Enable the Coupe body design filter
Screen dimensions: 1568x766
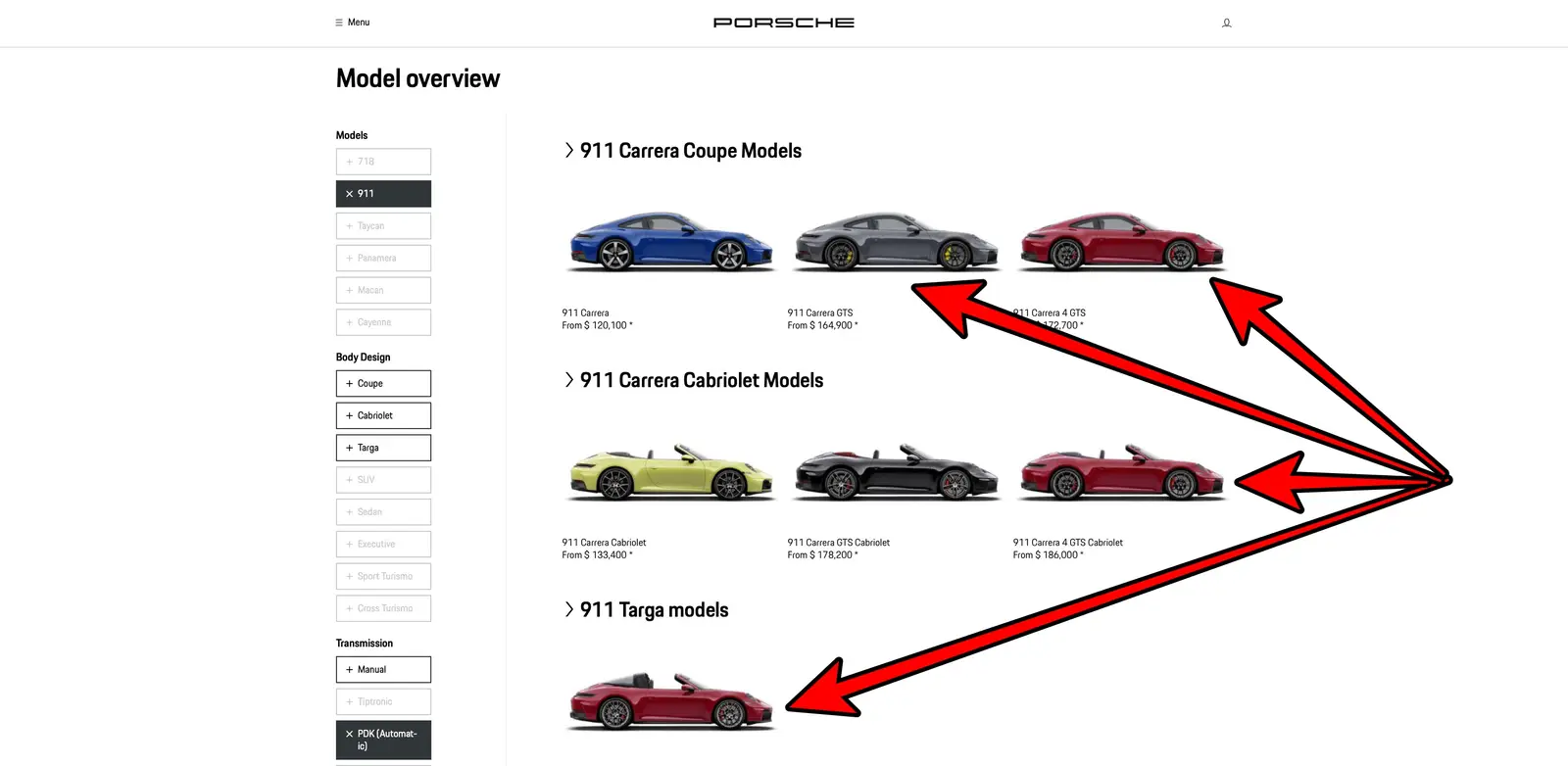[383, 384]
